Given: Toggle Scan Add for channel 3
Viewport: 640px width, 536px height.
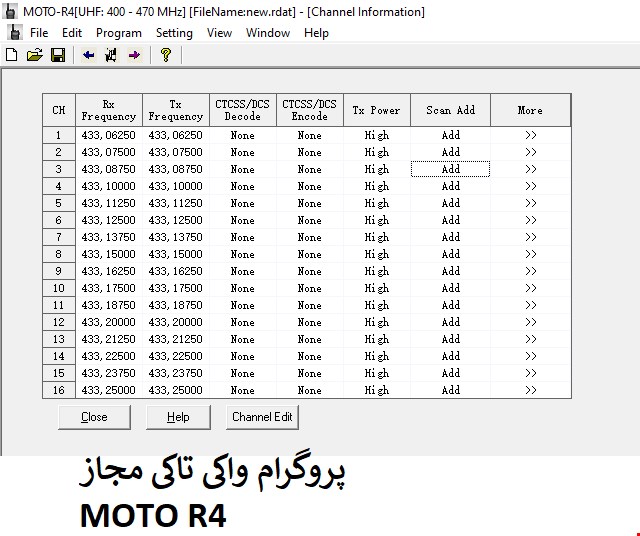Looking at the screenshot, I should [451, 169].
